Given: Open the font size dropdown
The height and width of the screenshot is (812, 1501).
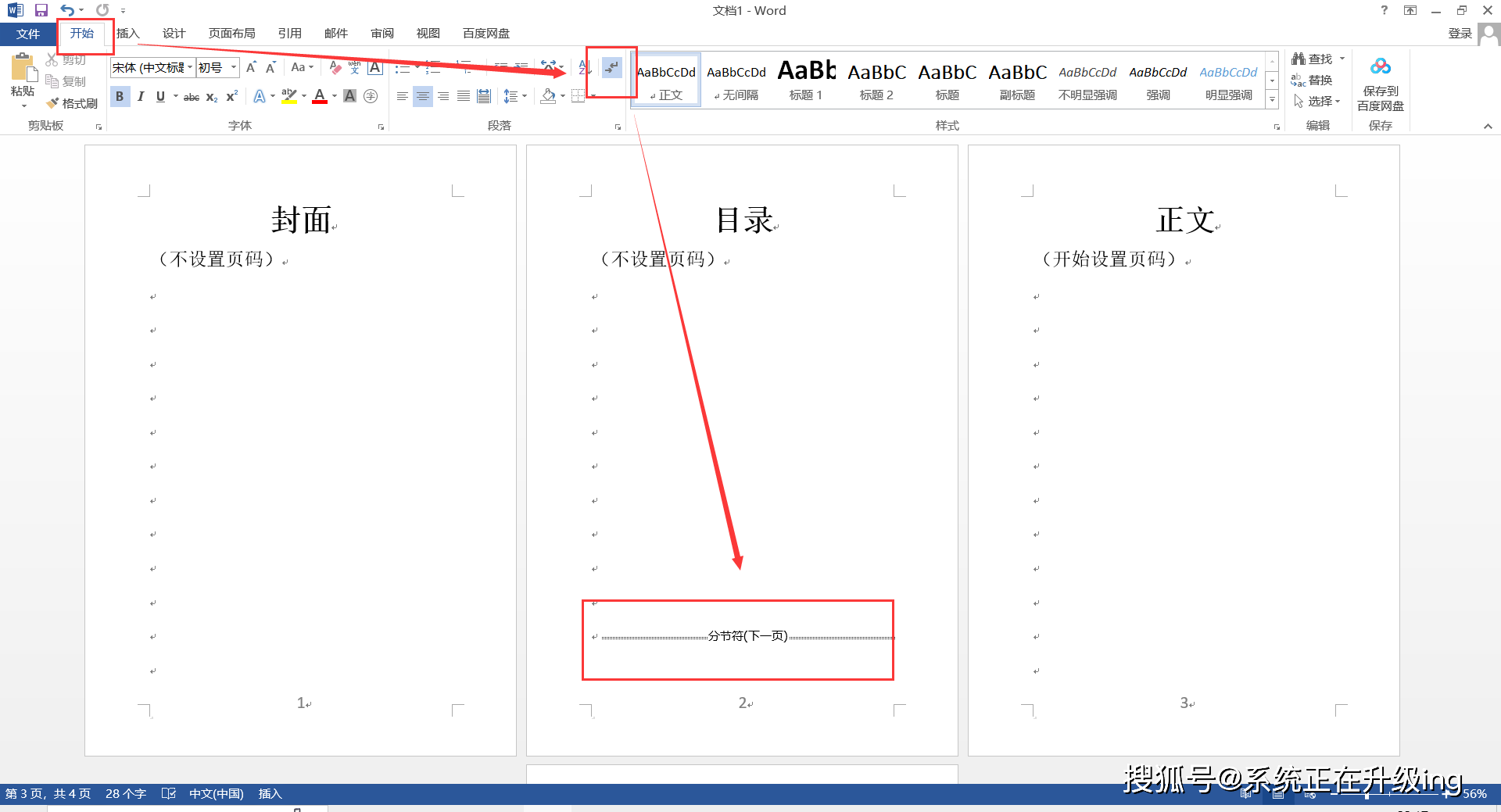Looking at the screenshot, I should pos(232,67).
